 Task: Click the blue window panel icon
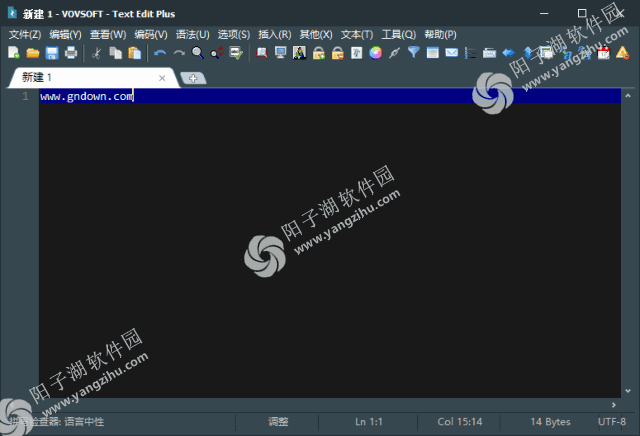tap(433, 53)
